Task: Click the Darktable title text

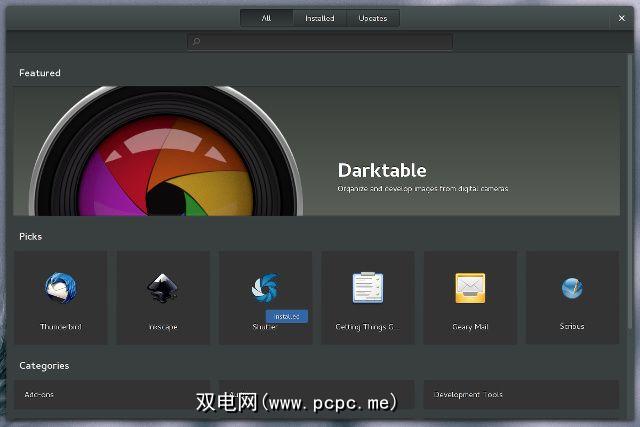Action: 382,170
